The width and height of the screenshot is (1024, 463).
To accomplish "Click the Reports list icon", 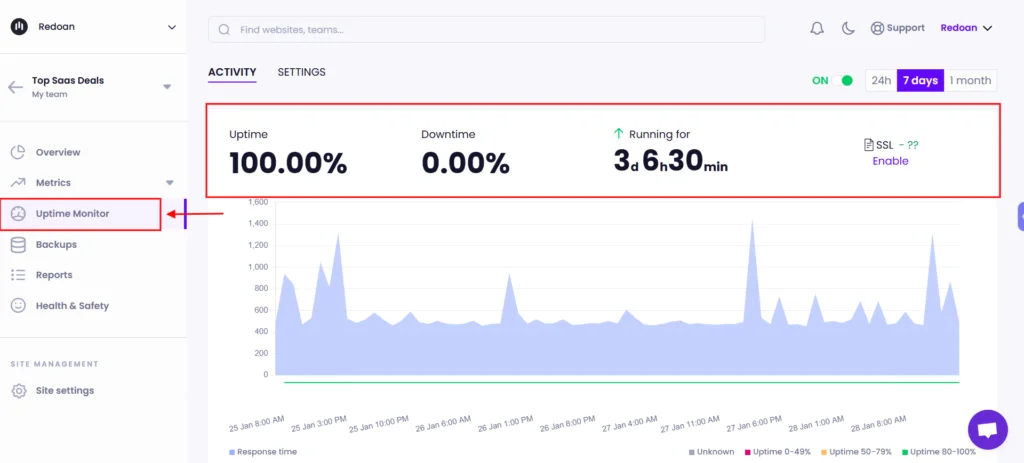I will pyautogui.click(x=18, y=275).
